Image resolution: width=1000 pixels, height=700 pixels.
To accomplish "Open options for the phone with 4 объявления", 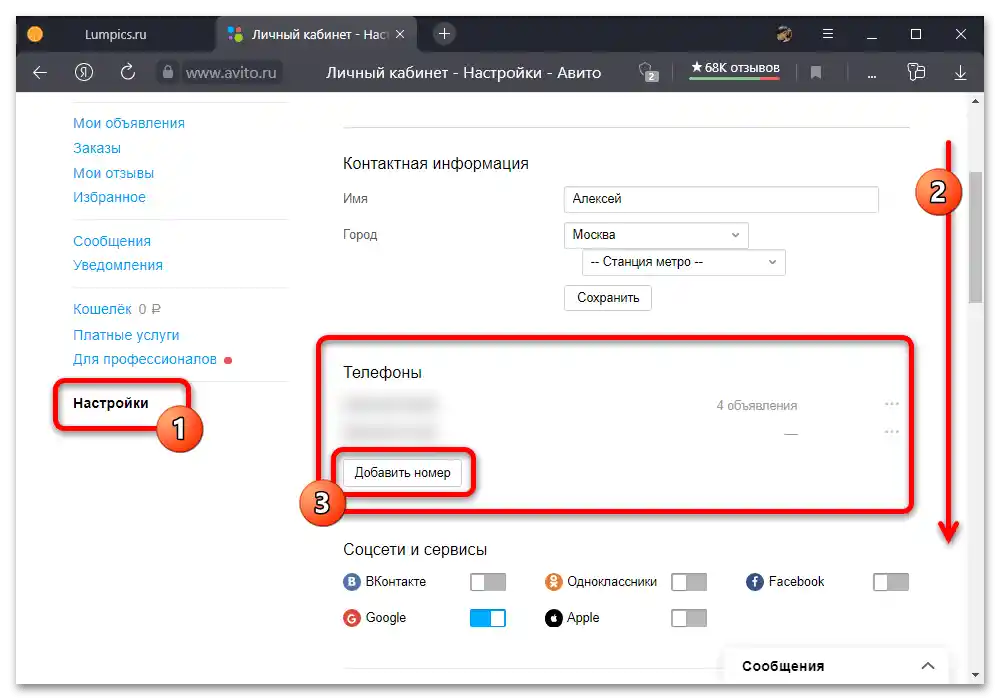I will 892,404.
